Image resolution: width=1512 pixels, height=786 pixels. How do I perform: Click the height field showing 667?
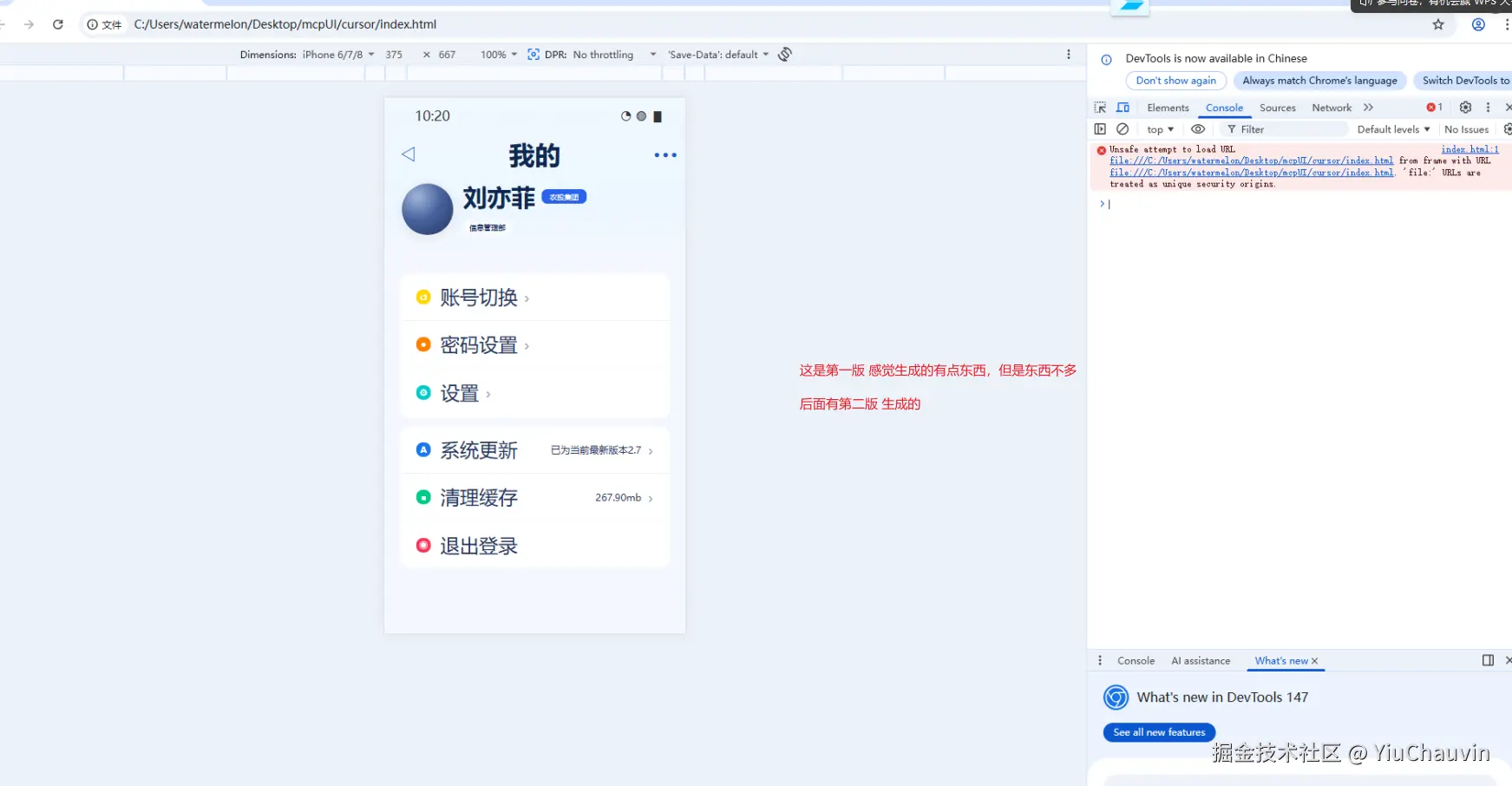[x=447, y=55]
